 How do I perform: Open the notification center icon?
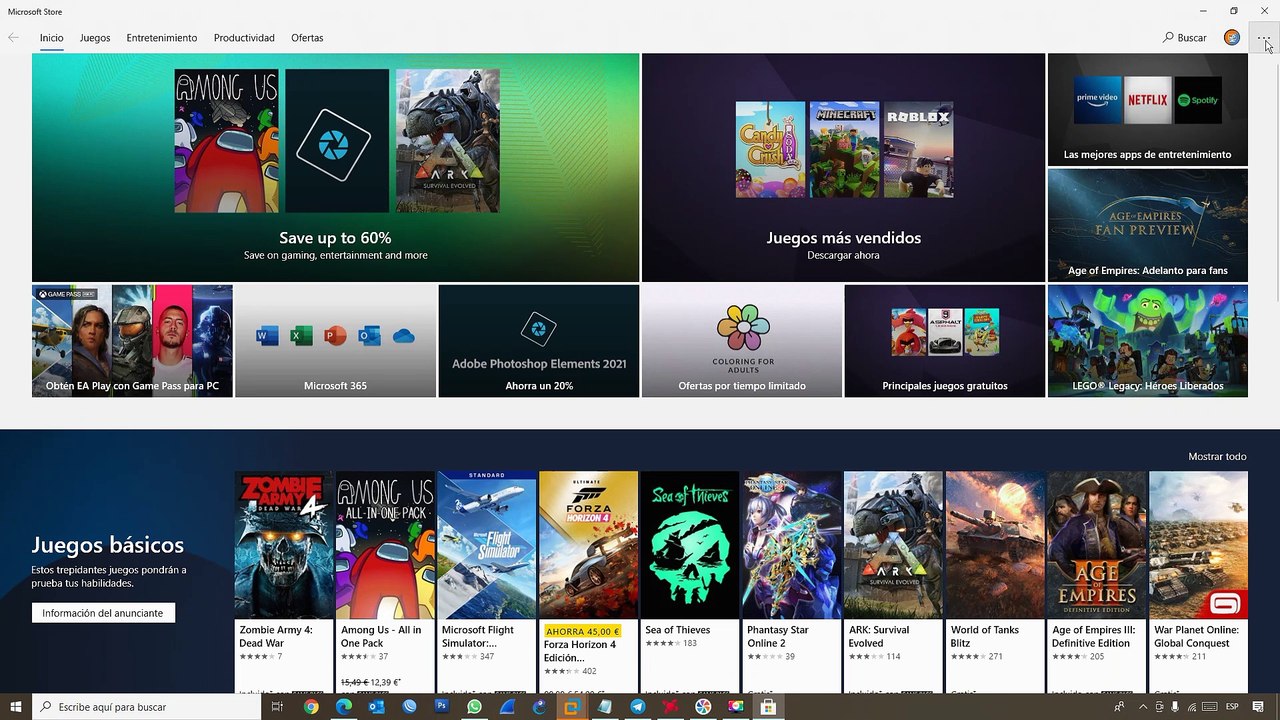point(1258,707)
